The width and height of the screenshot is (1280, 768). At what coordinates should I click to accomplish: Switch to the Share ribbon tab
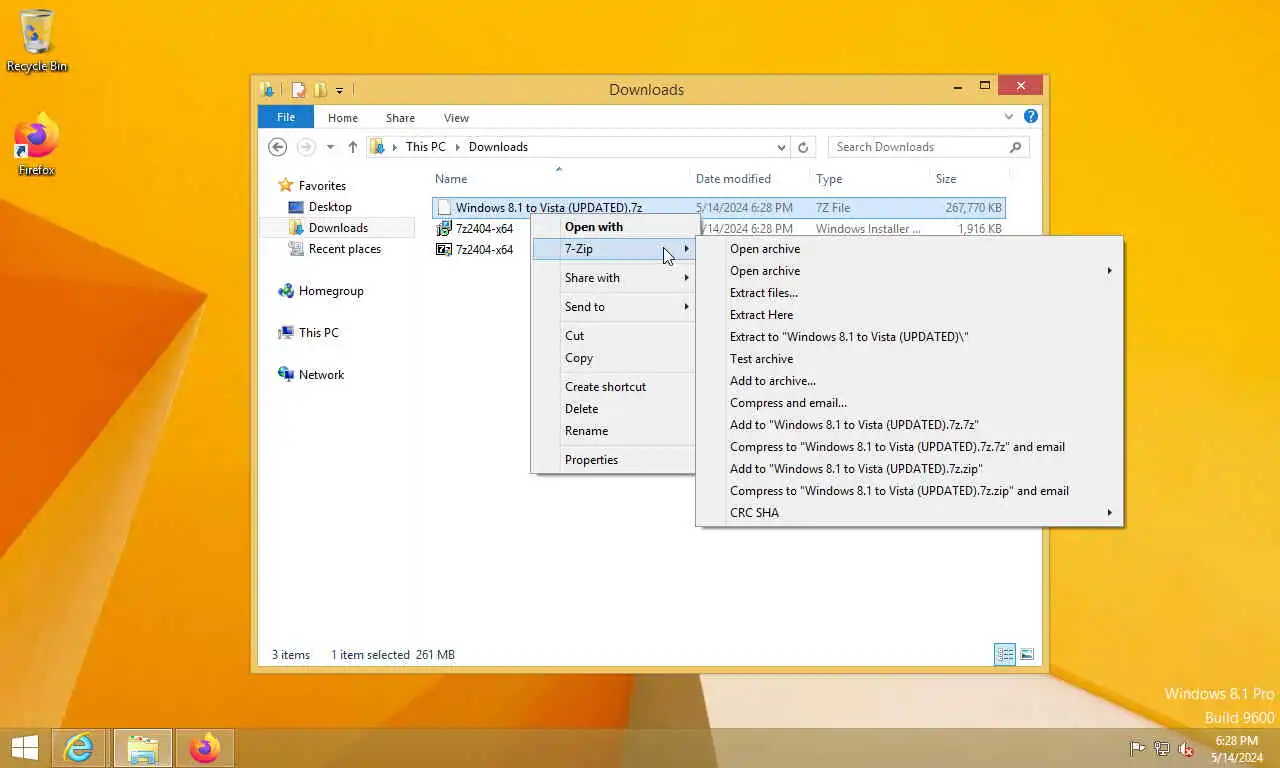click(400, 118)
